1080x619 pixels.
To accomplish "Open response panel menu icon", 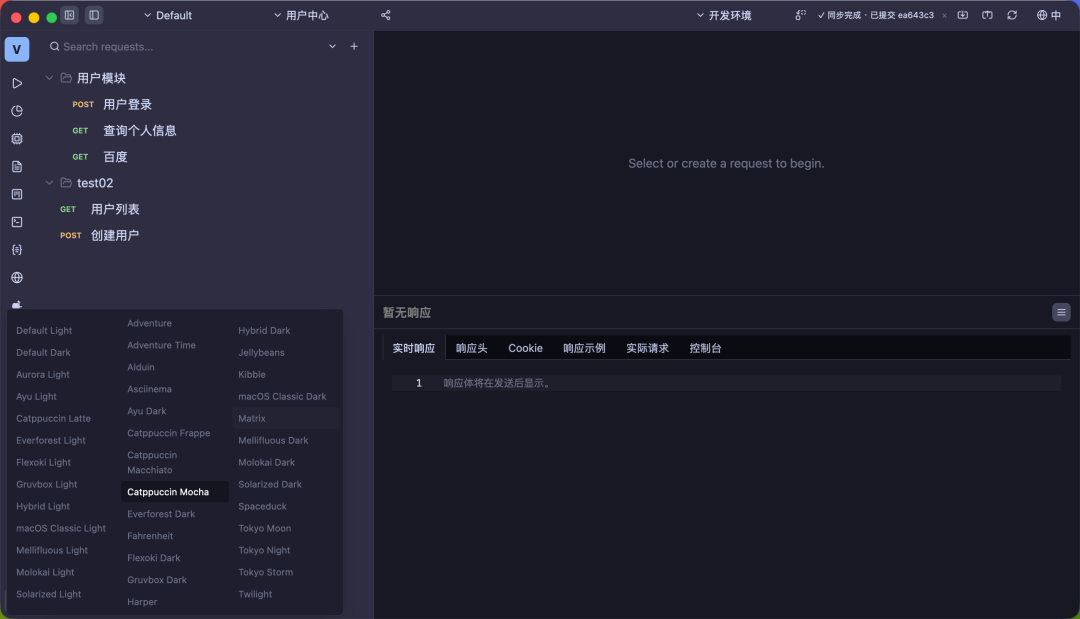I will (x=1061, y=313).
